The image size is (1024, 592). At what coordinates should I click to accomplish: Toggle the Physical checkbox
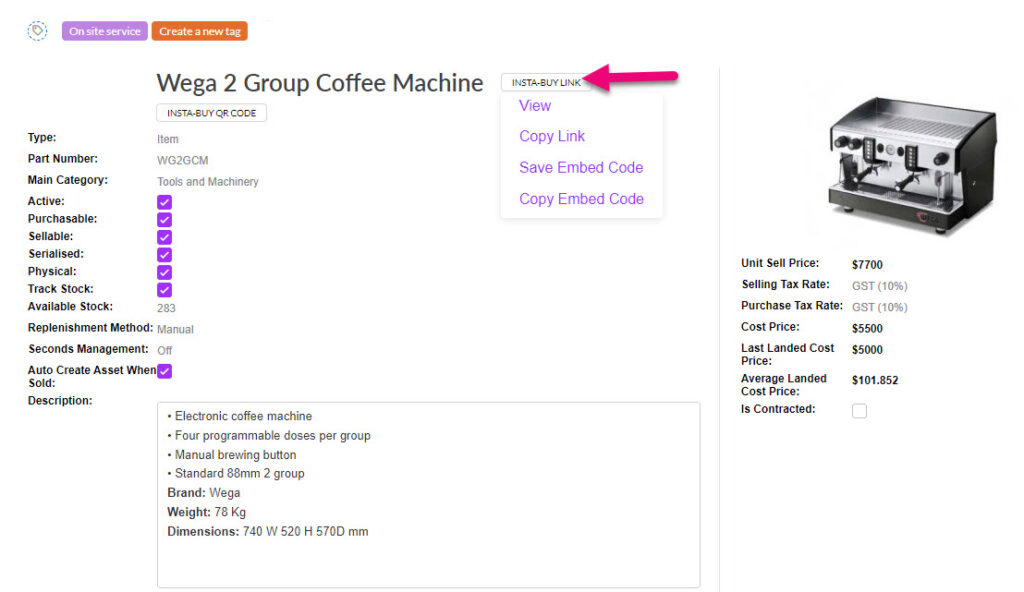pyautogui.click(x=165, y=272)
